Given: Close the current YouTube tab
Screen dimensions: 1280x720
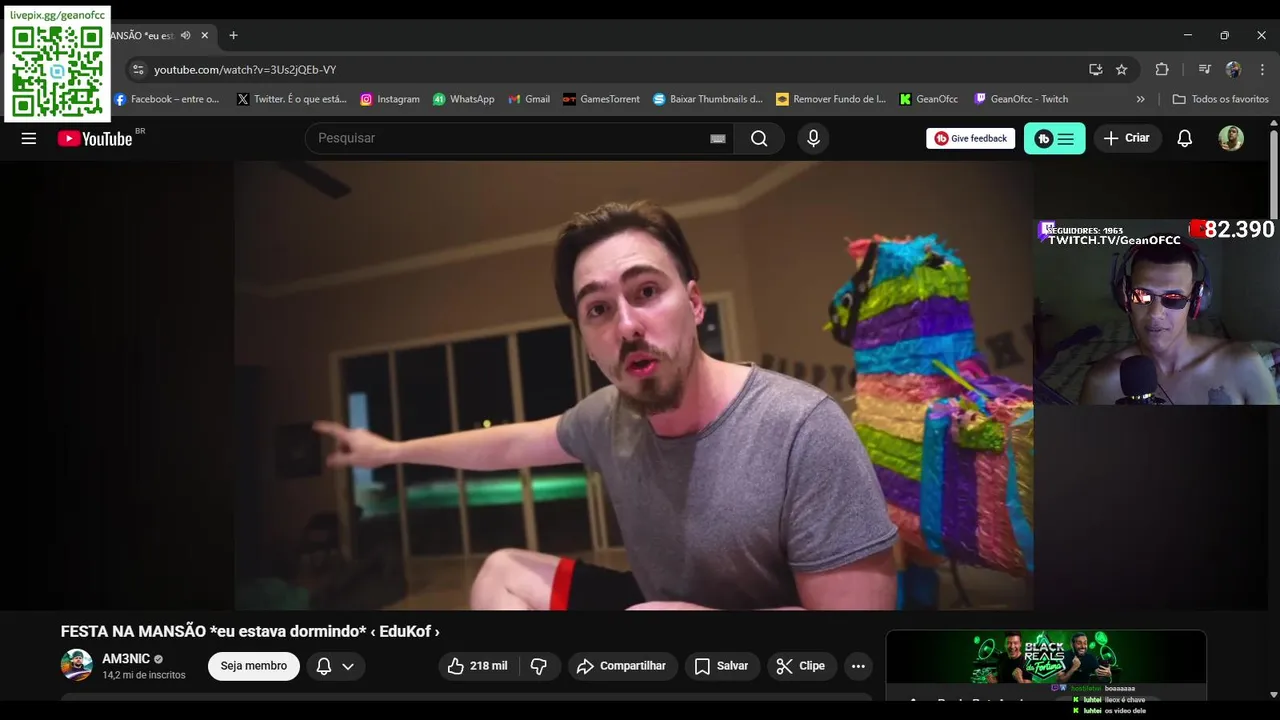Looking at the screenshot, I should pos(205,35).
